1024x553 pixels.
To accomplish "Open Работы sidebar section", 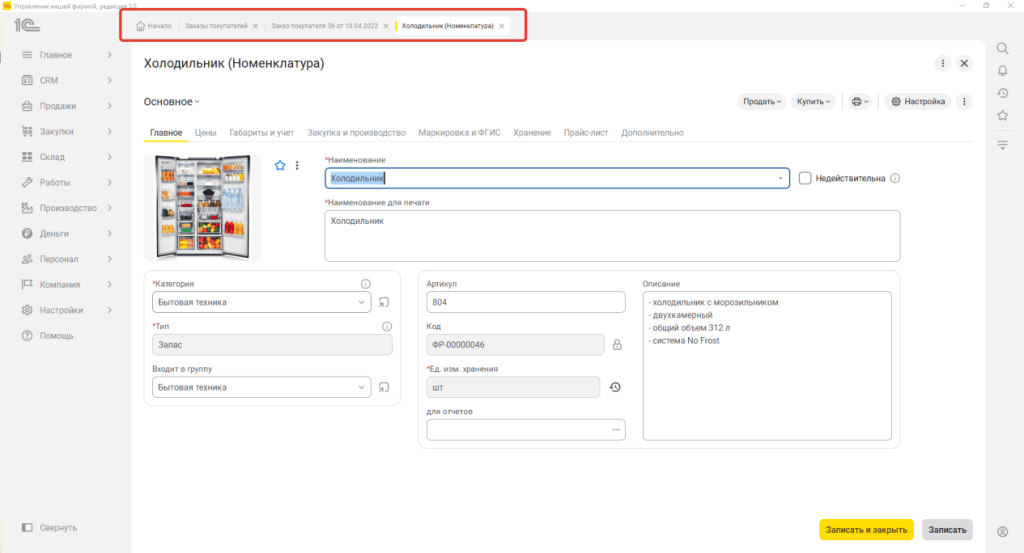I will [67, 182].
